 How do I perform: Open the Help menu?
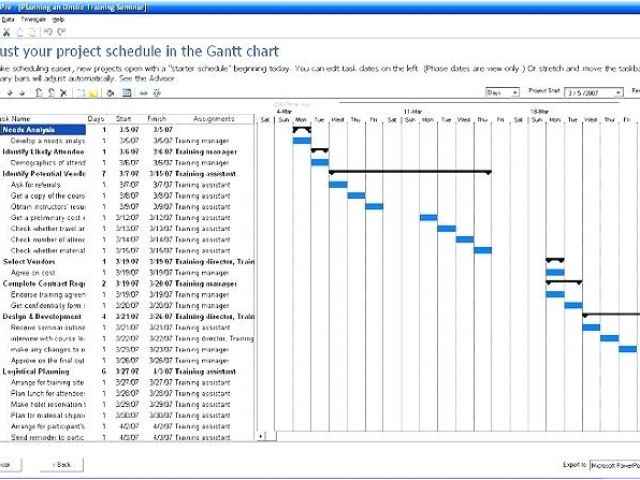point(58,19)
